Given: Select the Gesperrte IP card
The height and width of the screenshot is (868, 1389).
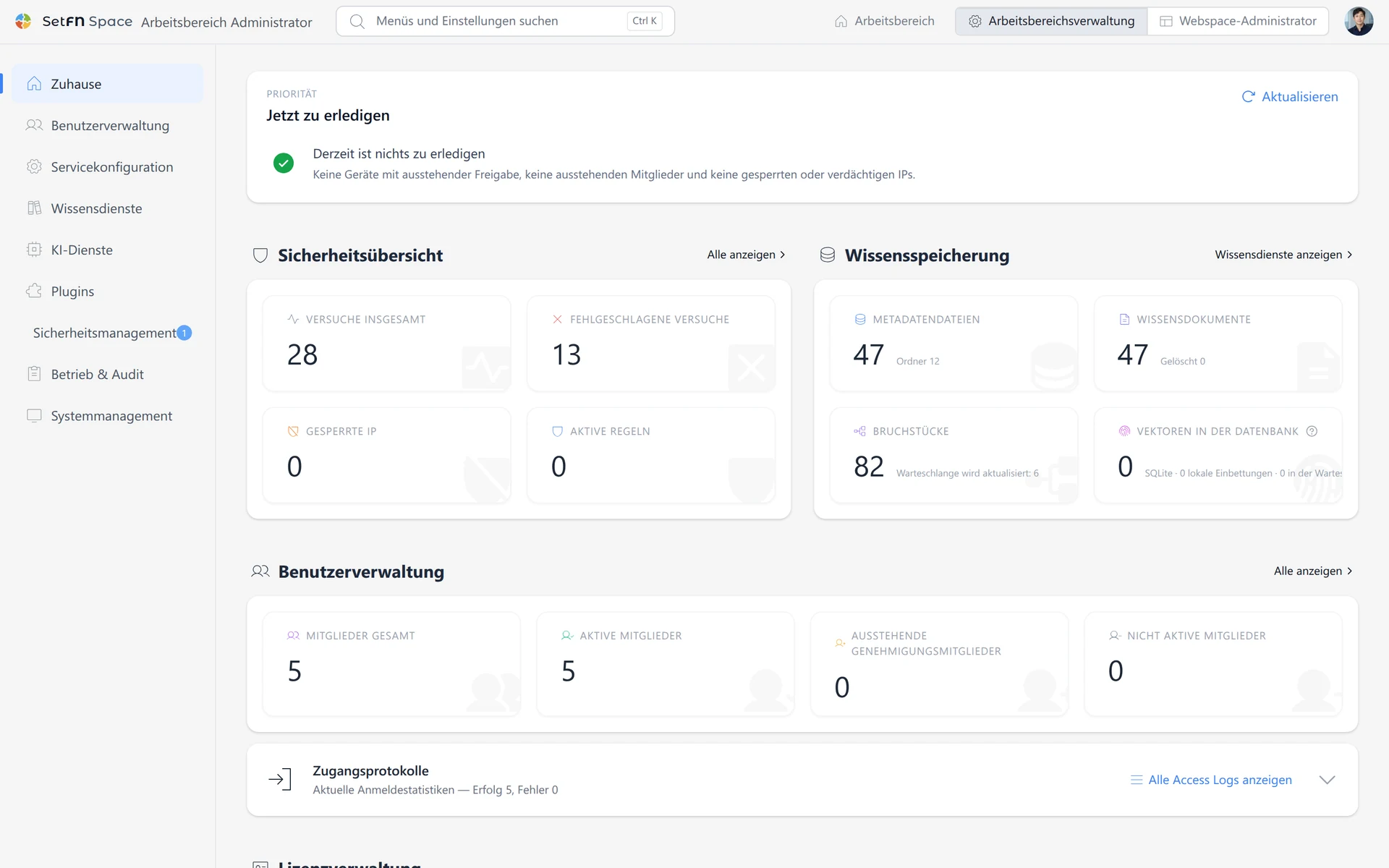Looking at the screenshot, I should tap(387, 456).
